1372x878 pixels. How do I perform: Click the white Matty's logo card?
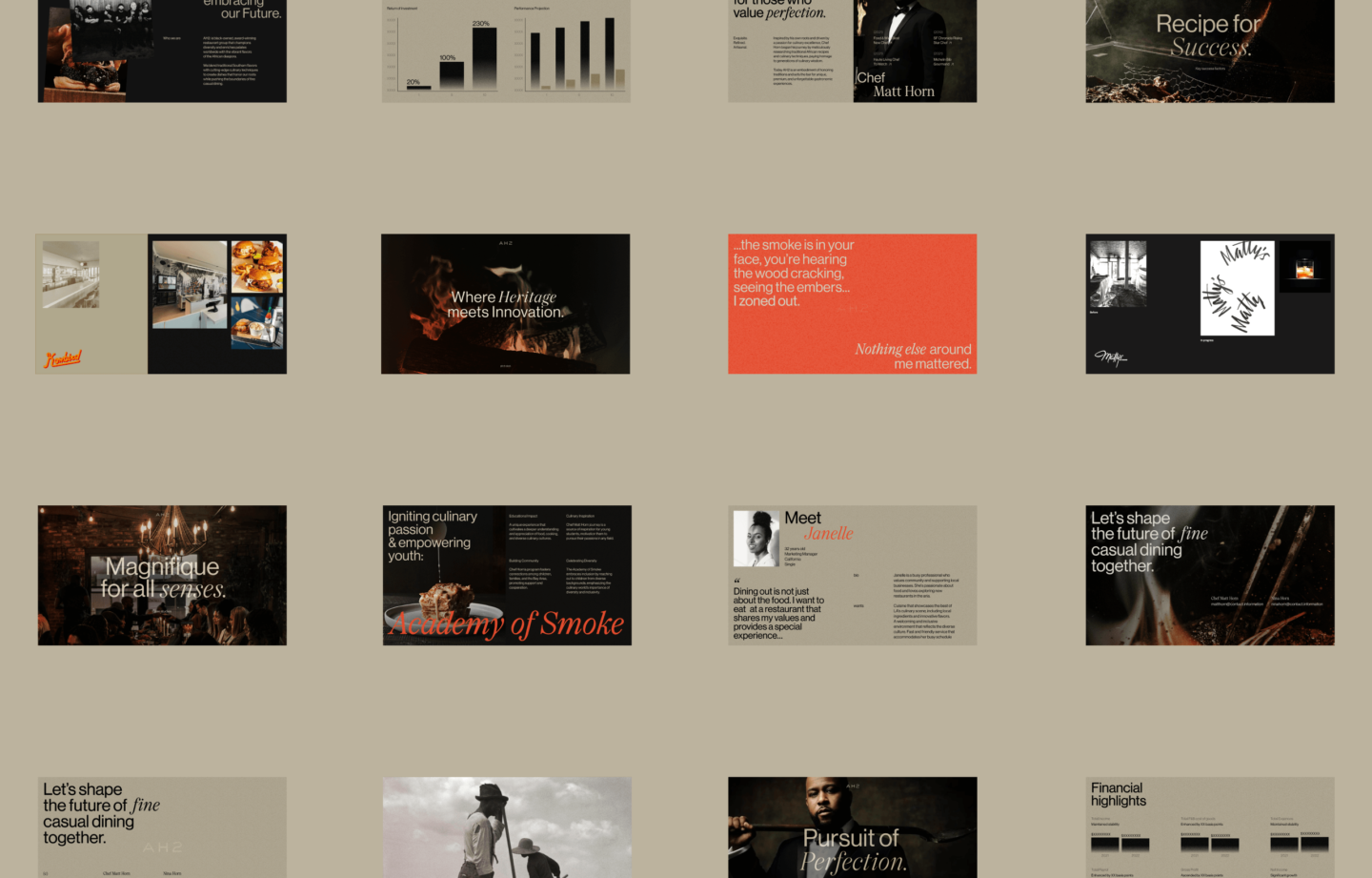[x=1237, y=288]
